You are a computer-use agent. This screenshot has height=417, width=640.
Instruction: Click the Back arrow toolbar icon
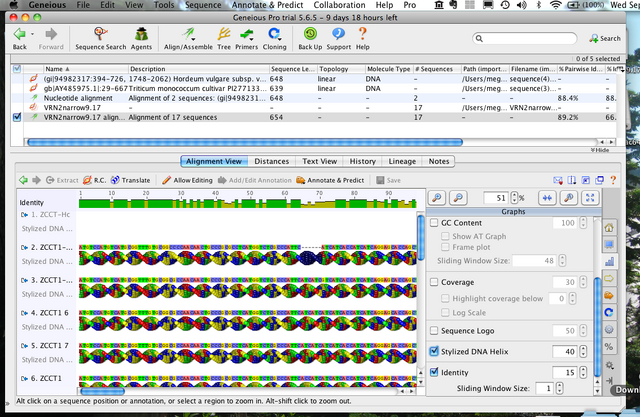(x=18, y=34)
